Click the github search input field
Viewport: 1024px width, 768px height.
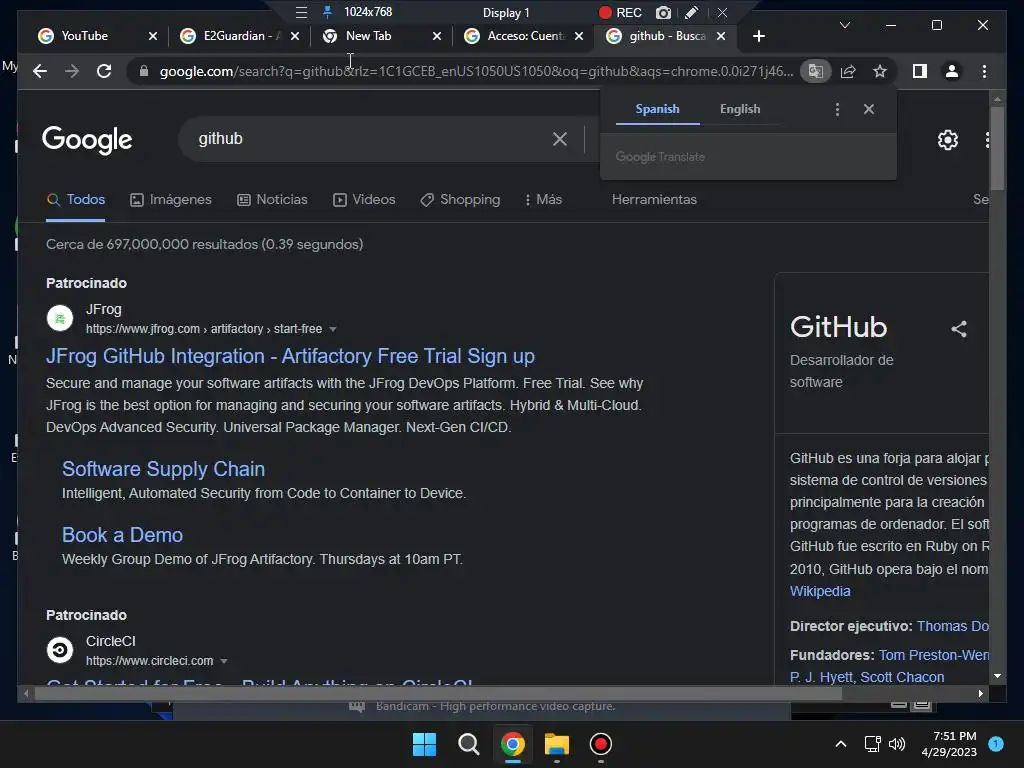tap(372, 138)
